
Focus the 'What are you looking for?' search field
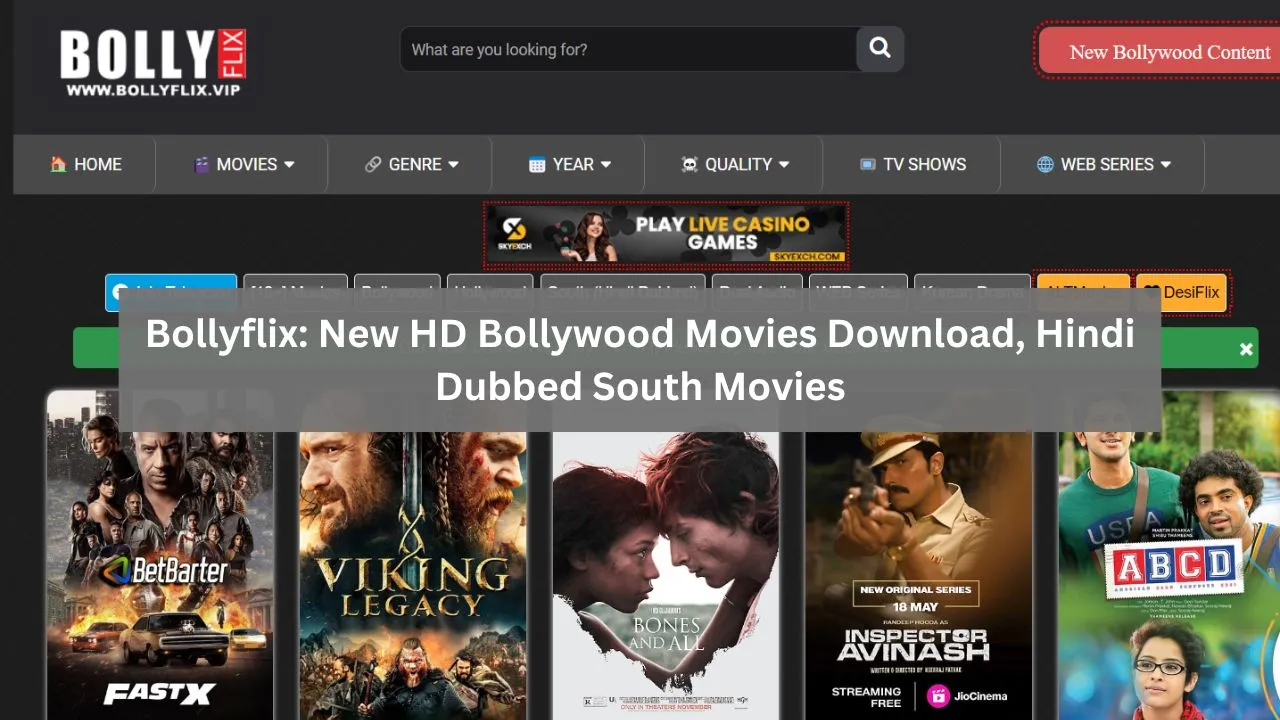click(628, 49)
